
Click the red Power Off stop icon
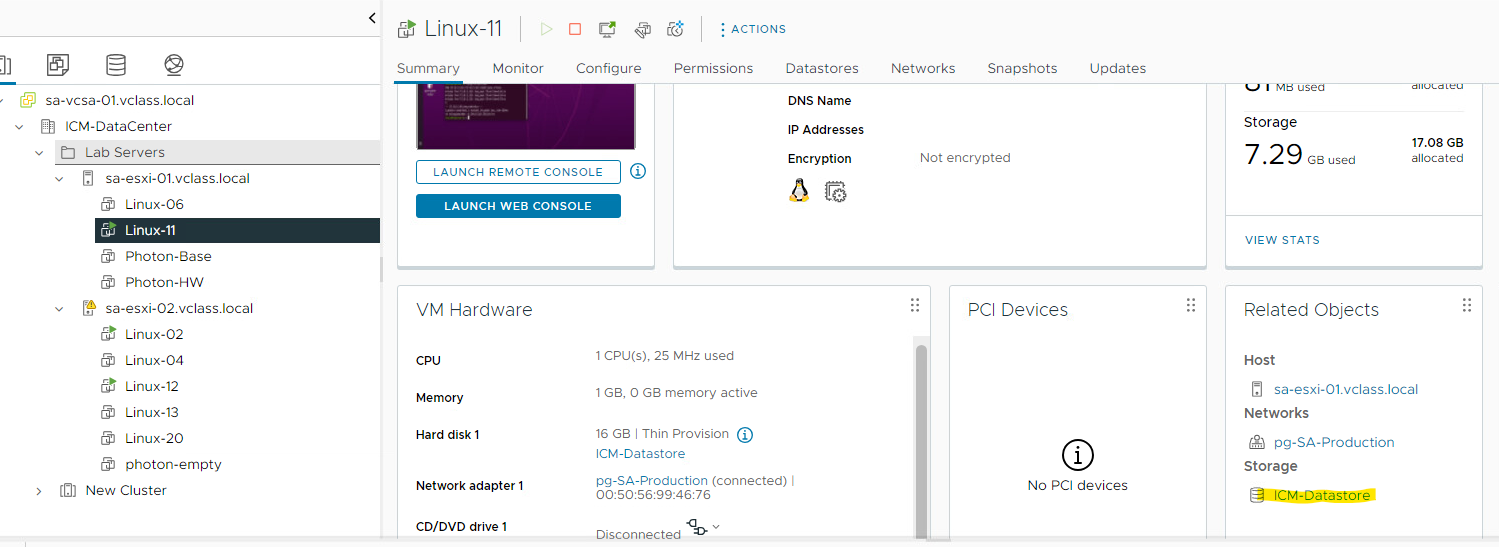[575, 29]
